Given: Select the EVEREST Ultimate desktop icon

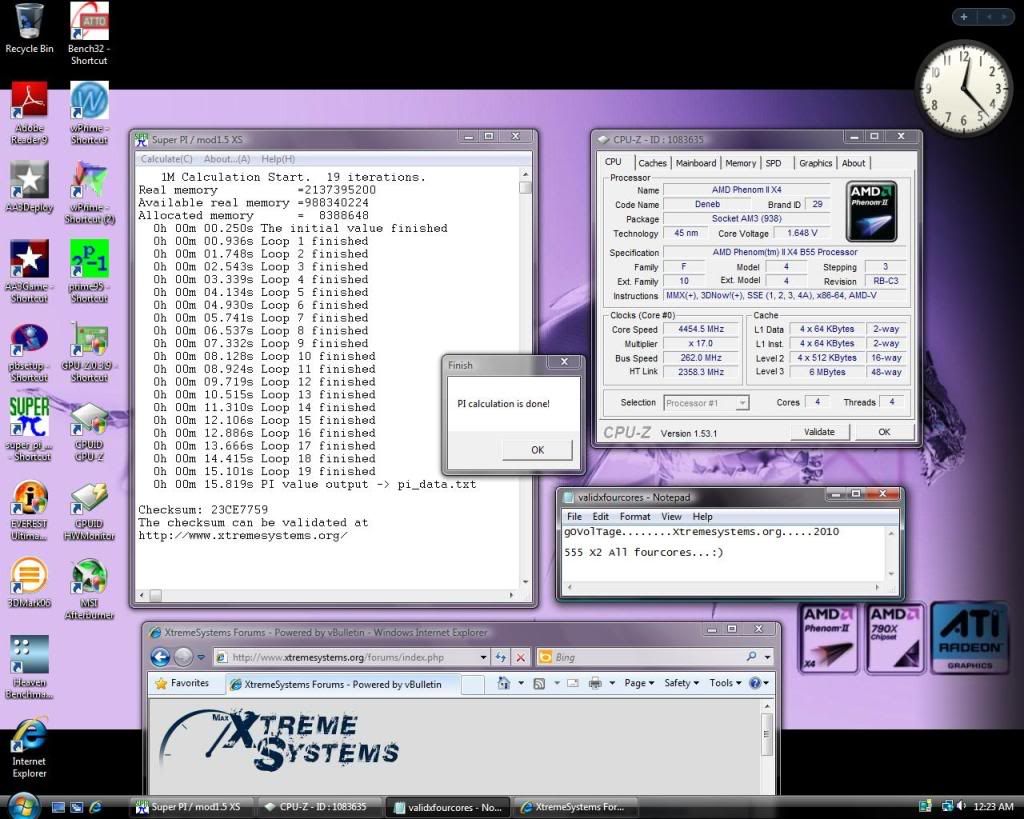Looking at the screenshot, I should 29,508.
